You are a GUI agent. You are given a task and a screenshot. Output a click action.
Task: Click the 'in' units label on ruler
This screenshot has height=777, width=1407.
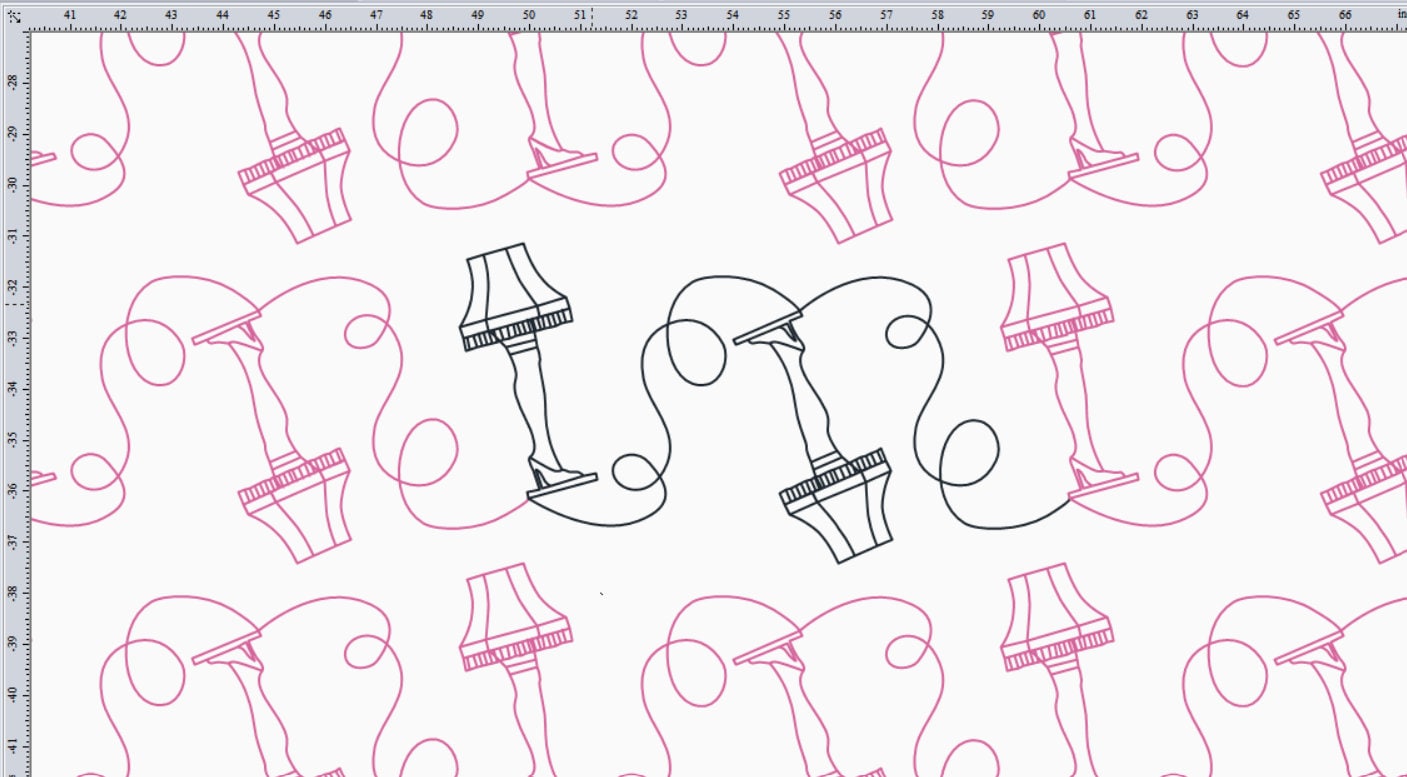click(x=1401, y=15)
